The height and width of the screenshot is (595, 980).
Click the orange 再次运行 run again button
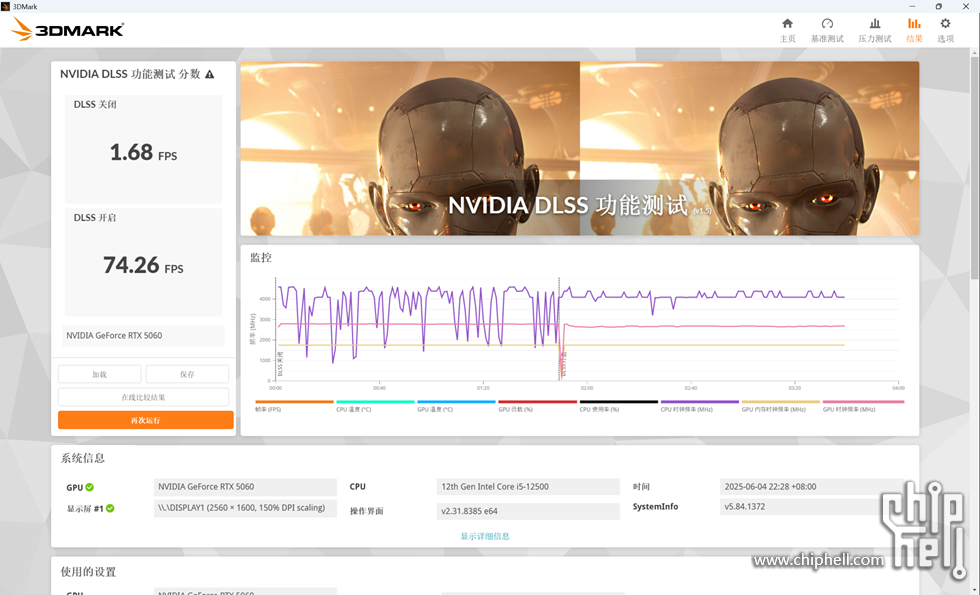pos(146,420)
